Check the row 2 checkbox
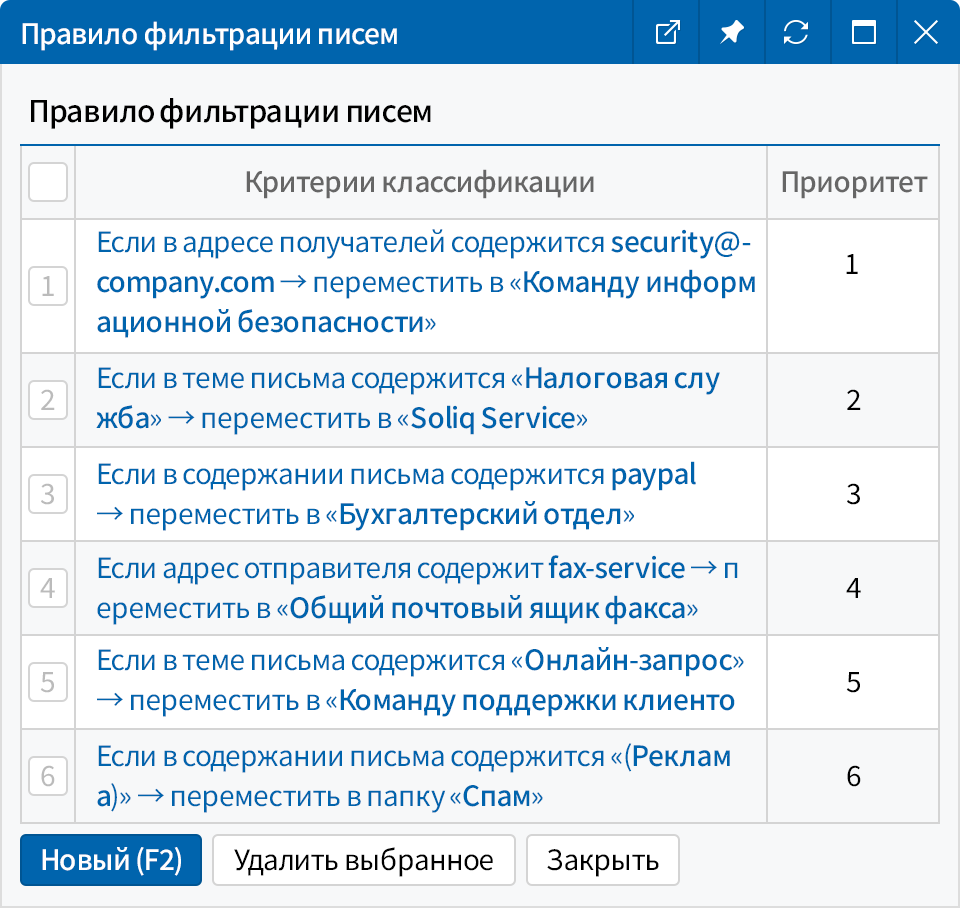960x908 pixels. click(x=48, y=400)
